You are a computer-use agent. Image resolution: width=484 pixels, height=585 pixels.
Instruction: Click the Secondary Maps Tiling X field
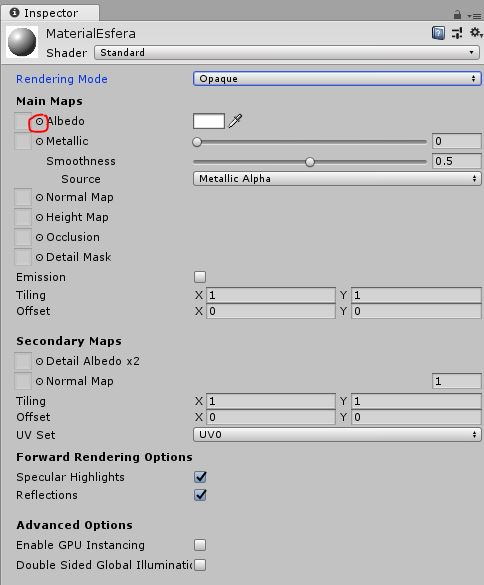tap(271, 401)
